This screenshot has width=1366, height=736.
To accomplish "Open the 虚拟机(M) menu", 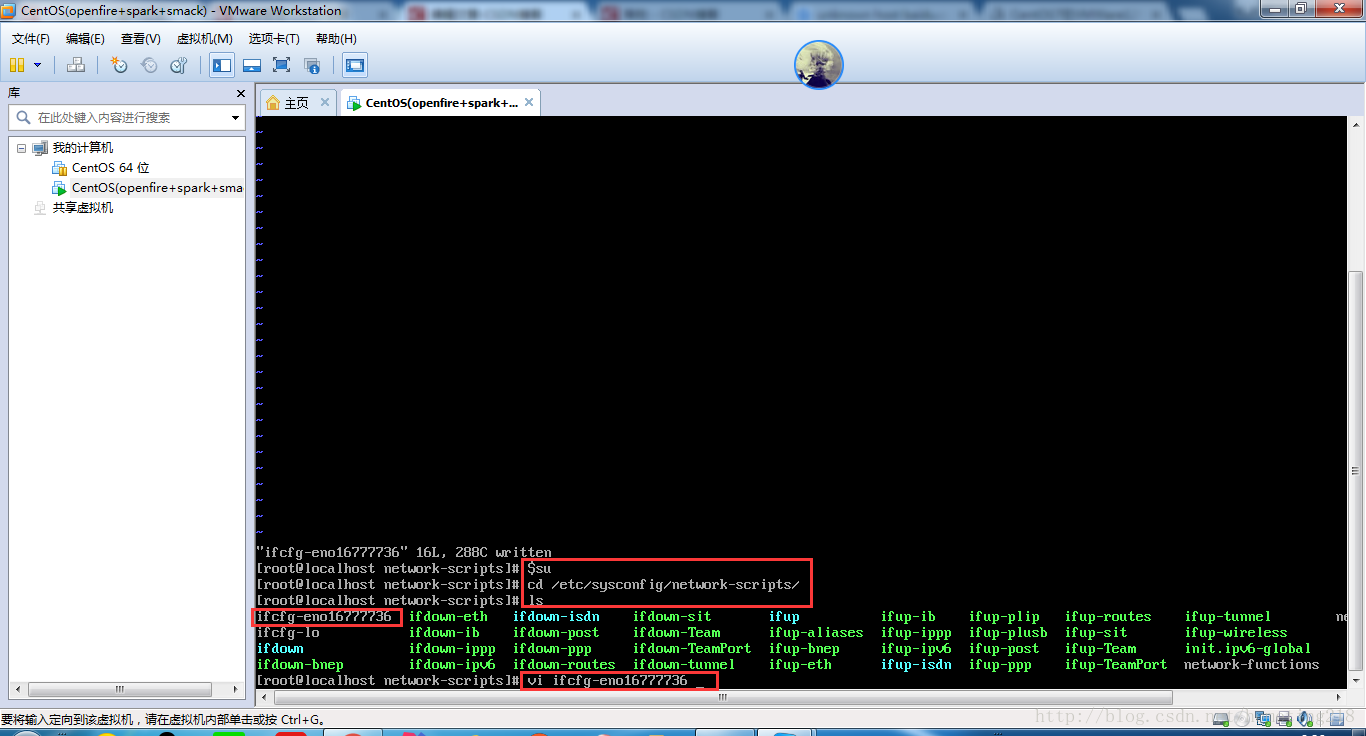I will coord(204,38).
